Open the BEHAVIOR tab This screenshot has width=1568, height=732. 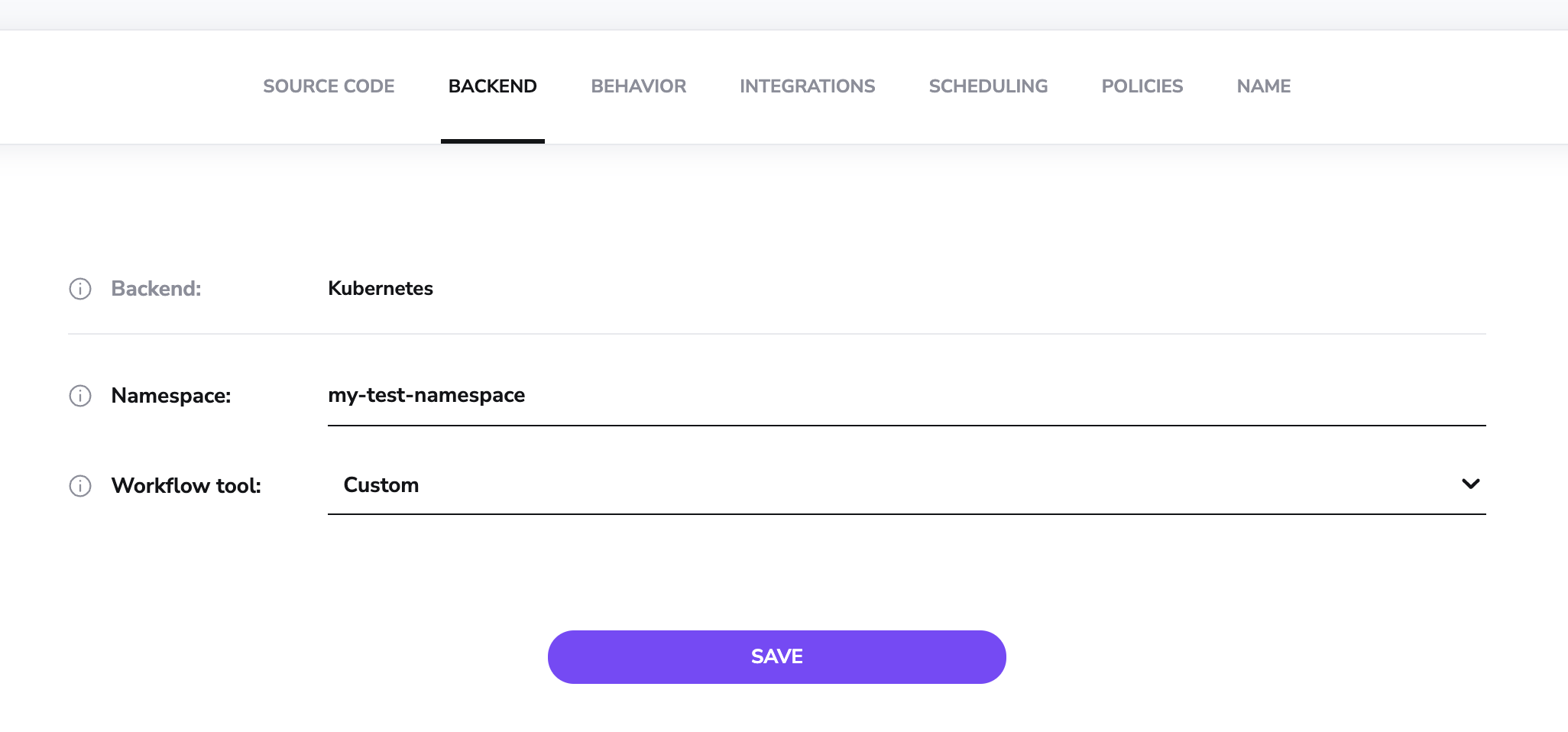638,86
